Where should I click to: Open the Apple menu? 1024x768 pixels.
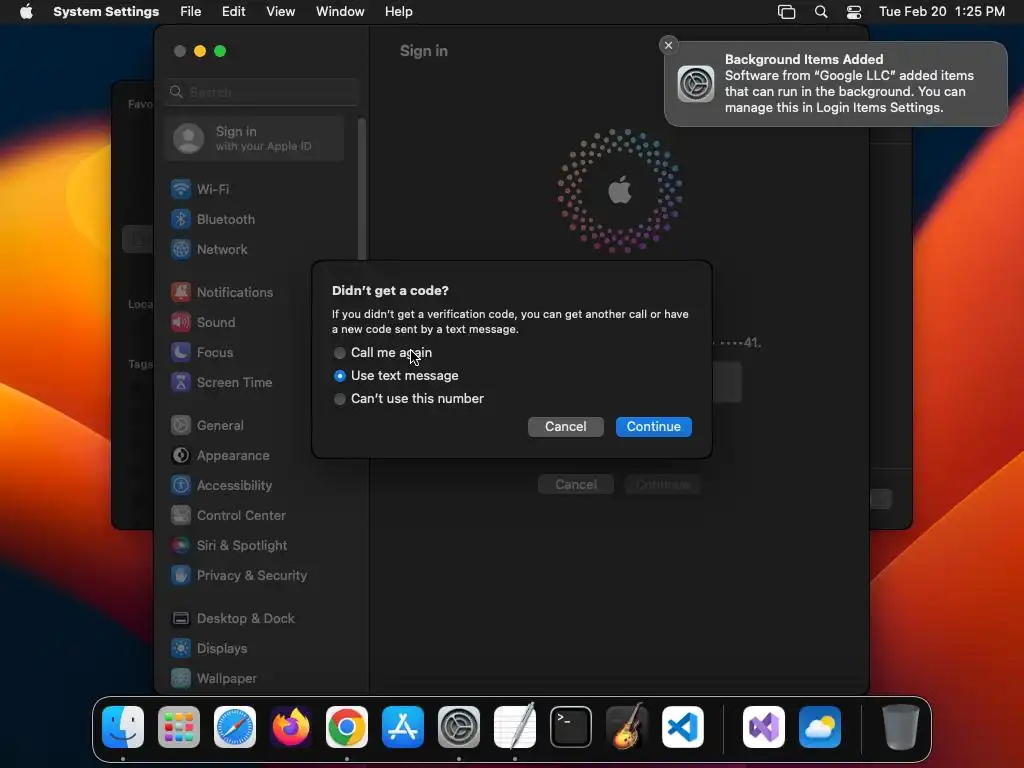tap(26, 12)
